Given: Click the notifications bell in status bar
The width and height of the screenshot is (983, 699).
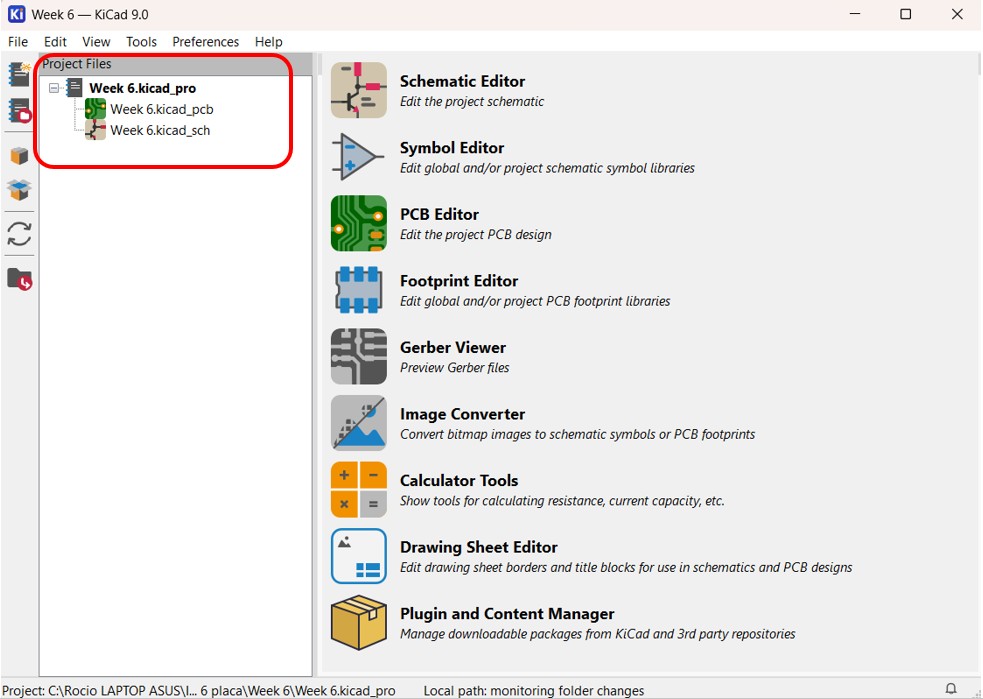Looking at the screenshot, I should tap(951, 689).
